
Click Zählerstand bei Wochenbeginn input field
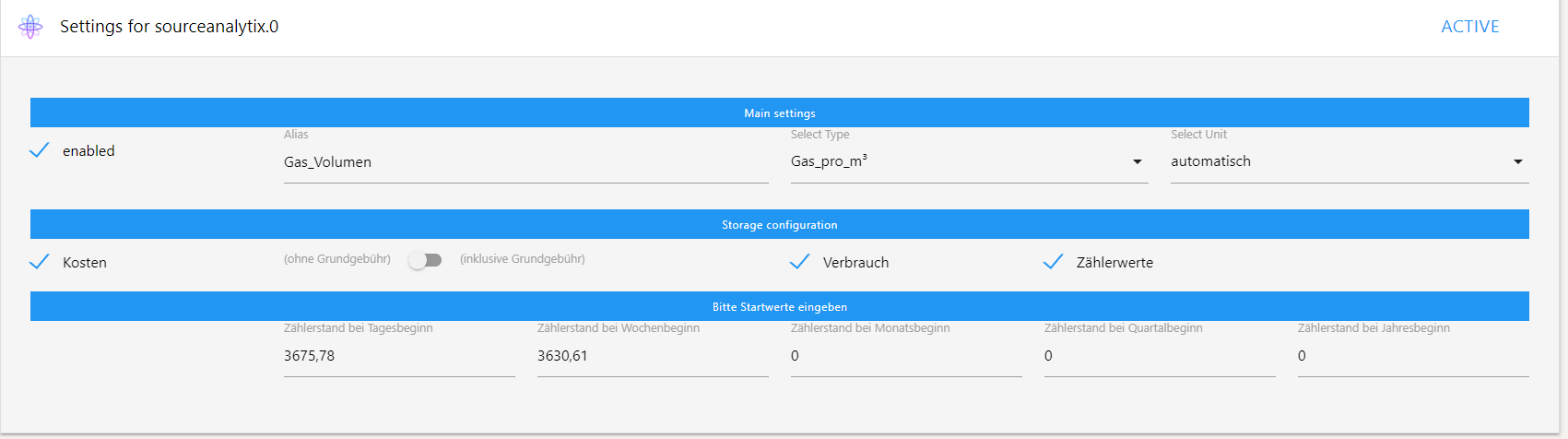(652, 356)
